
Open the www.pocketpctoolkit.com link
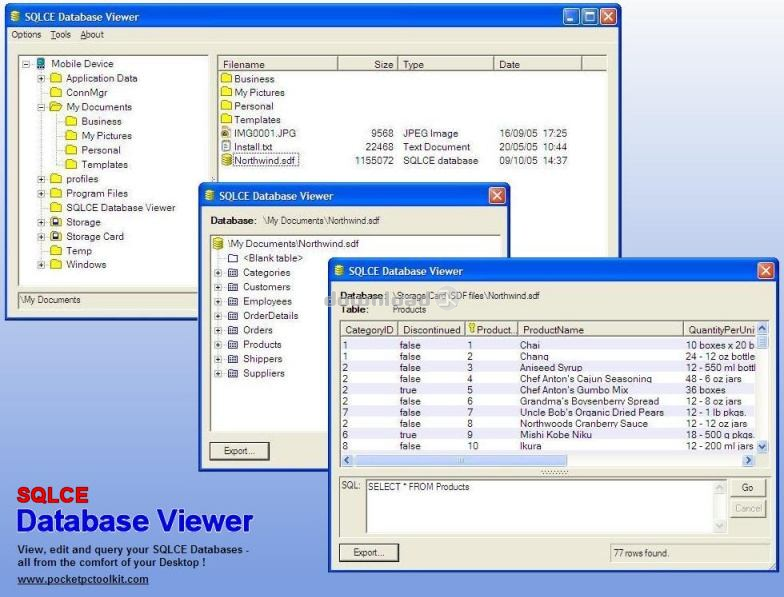[83, 580]
